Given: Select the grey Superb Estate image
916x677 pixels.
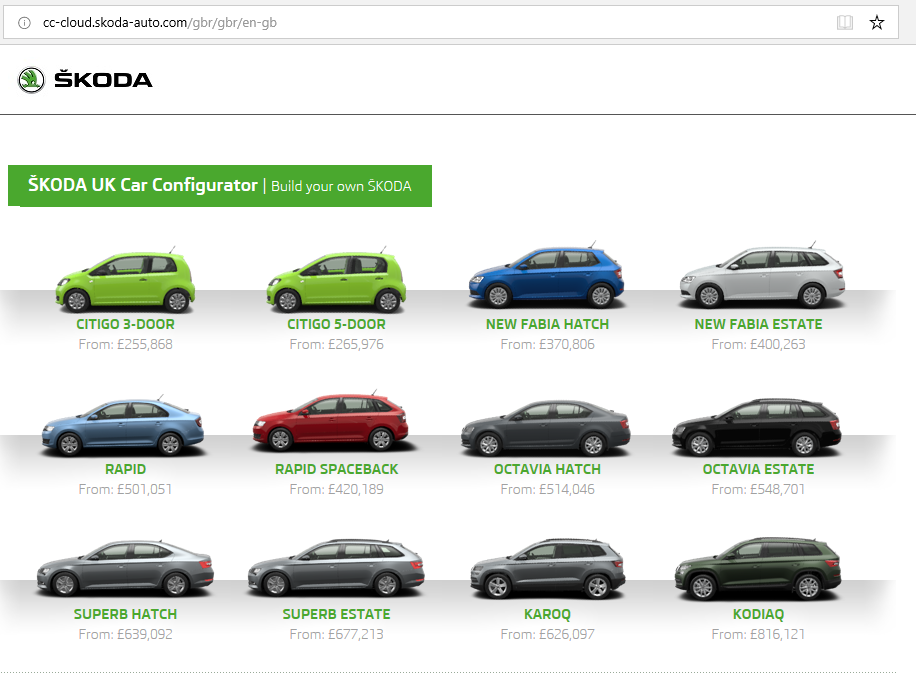Looking at the screenshot, I should click(x=336, y=568).
